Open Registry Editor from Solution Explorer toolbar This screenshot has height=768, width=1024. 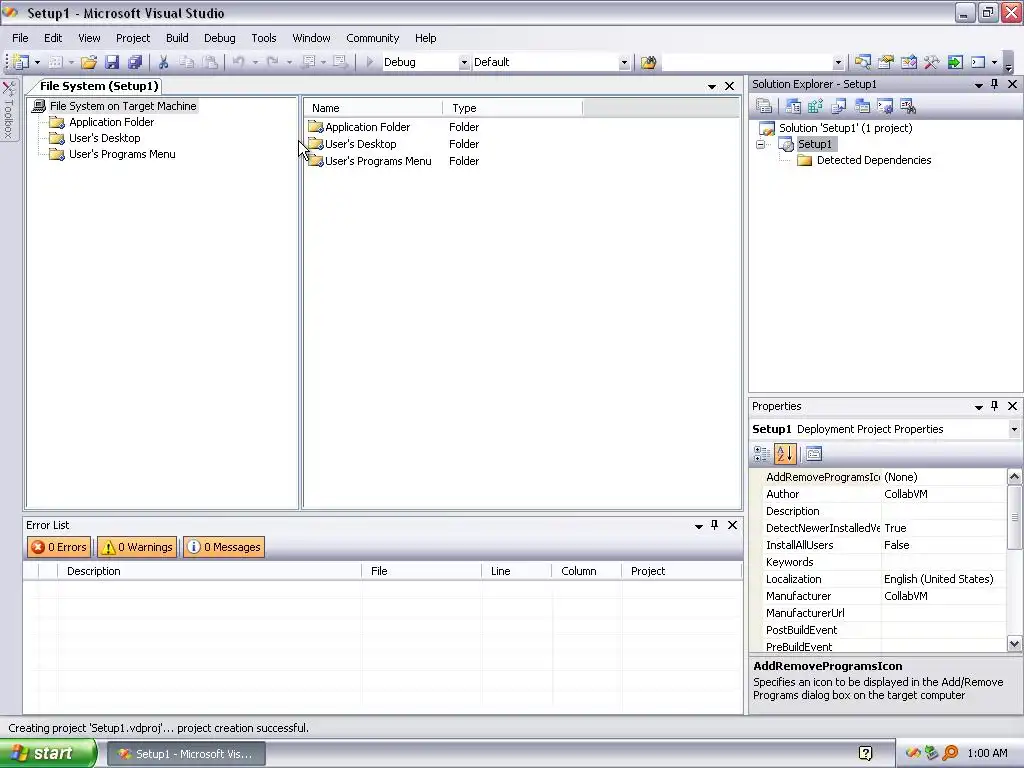(x=816, y=106)
